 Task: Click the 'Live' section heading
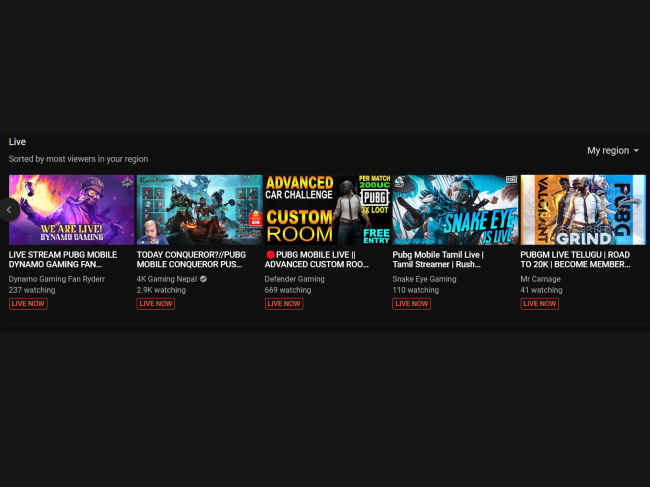coord(17,142)
